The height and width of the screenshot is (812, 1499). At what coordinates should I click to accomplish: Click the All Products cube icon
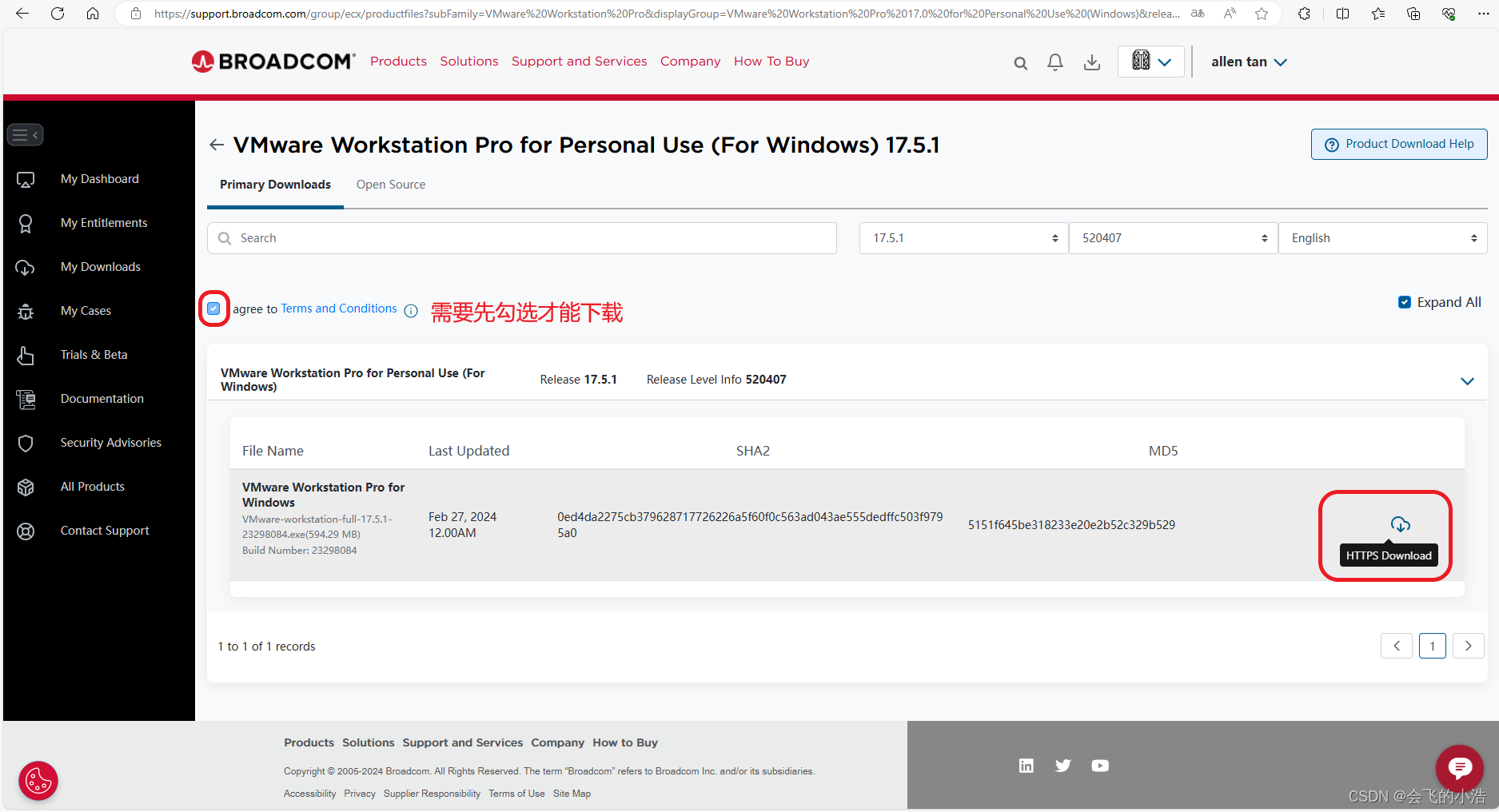pos(26,487)
